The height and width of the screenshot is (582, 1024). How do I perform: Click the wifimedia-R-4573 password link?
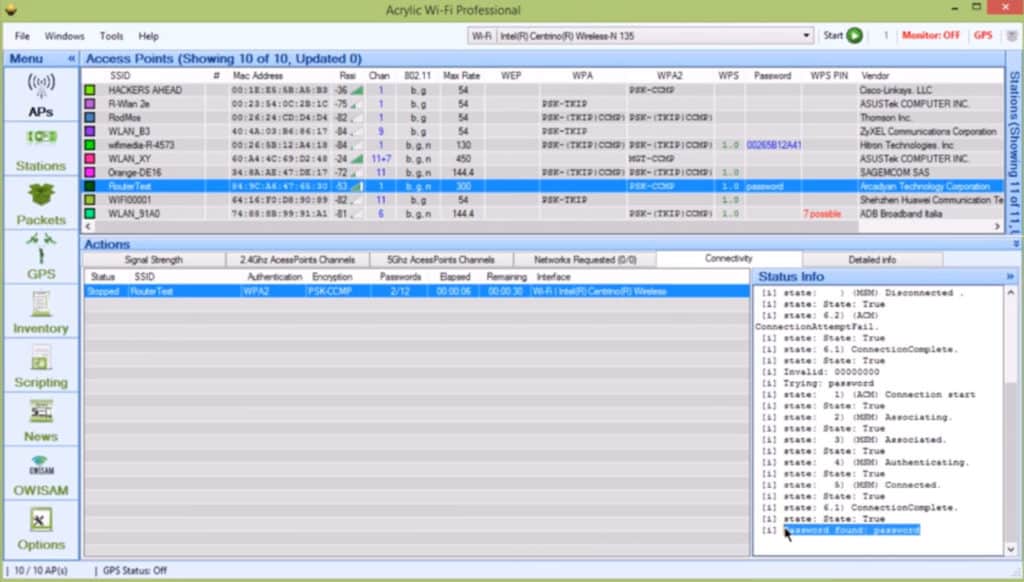pos(774,145)
